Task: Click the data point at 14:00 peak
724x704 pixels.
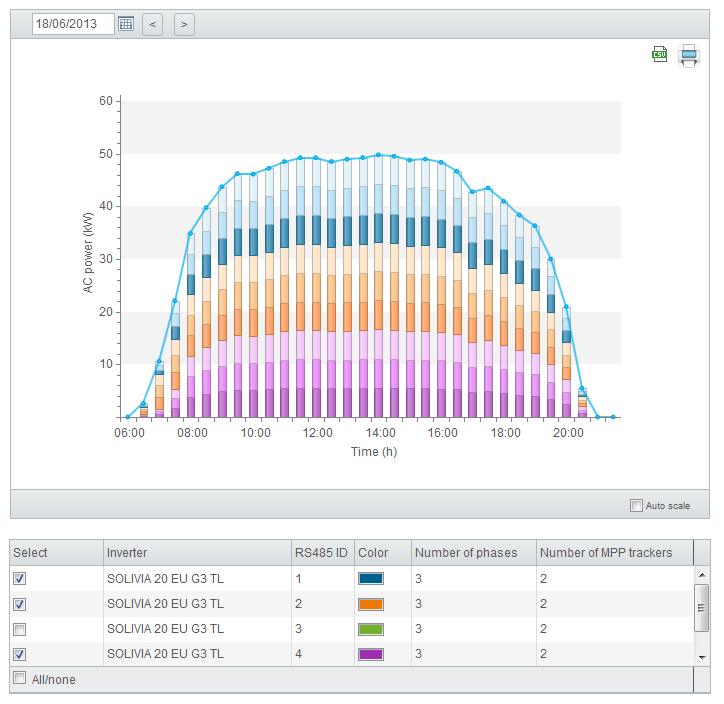Action: click(378, 155)
